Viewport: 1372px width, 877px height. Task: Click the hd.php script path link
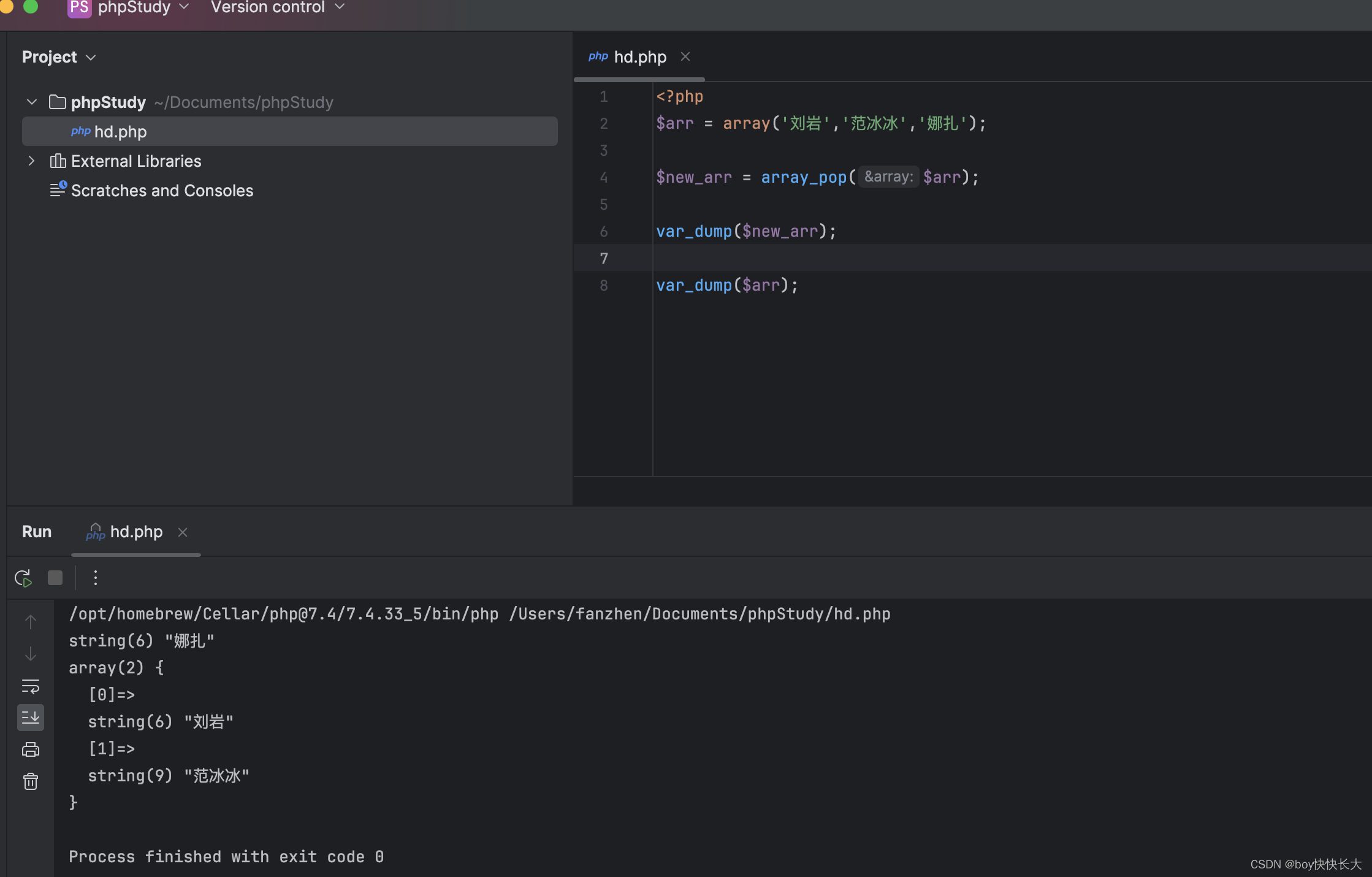pyautogui.click(x=699, y=614)
